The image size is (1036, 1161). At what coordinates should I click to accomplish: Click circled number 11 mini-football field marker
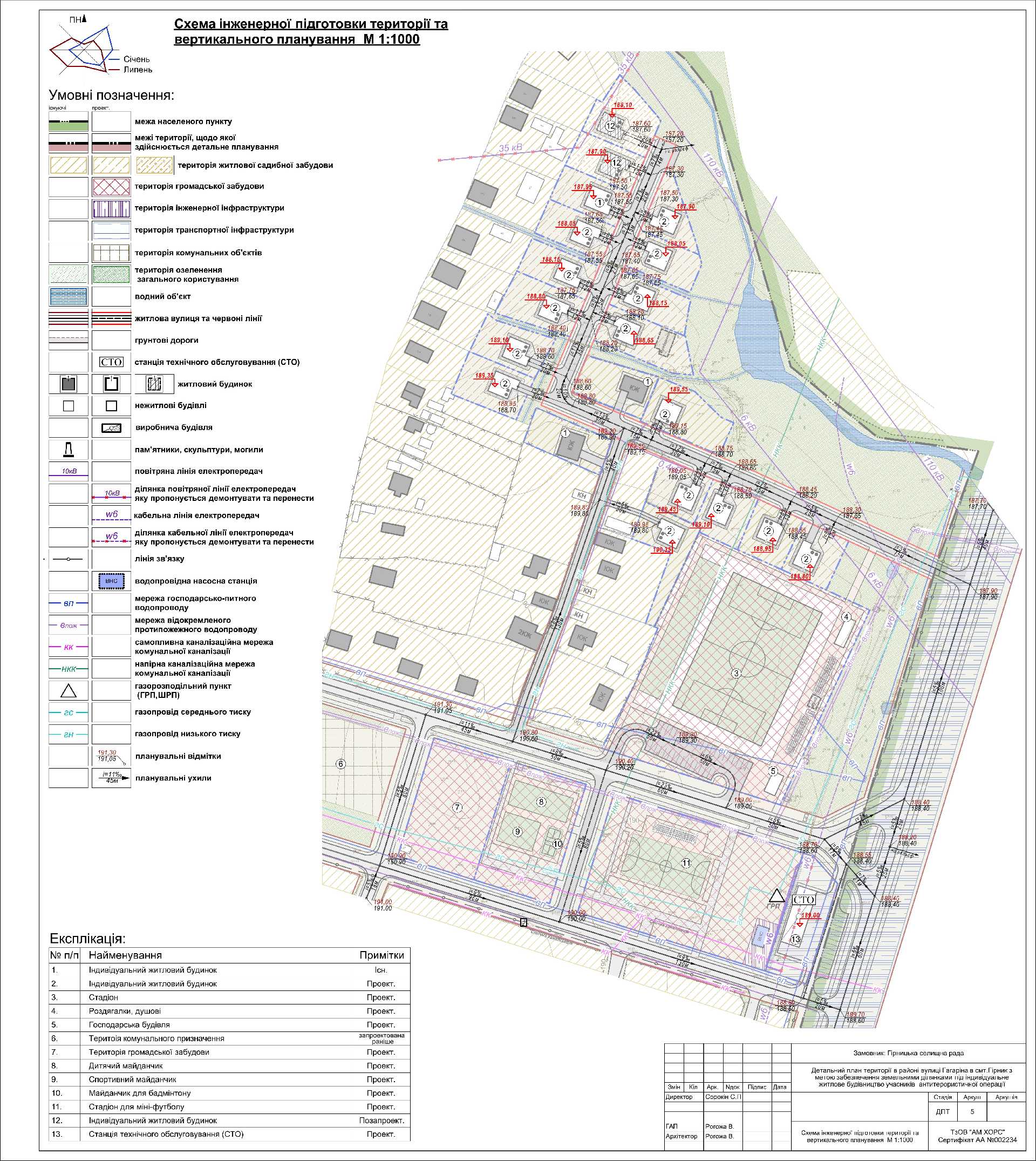click(x=686, y=863)
